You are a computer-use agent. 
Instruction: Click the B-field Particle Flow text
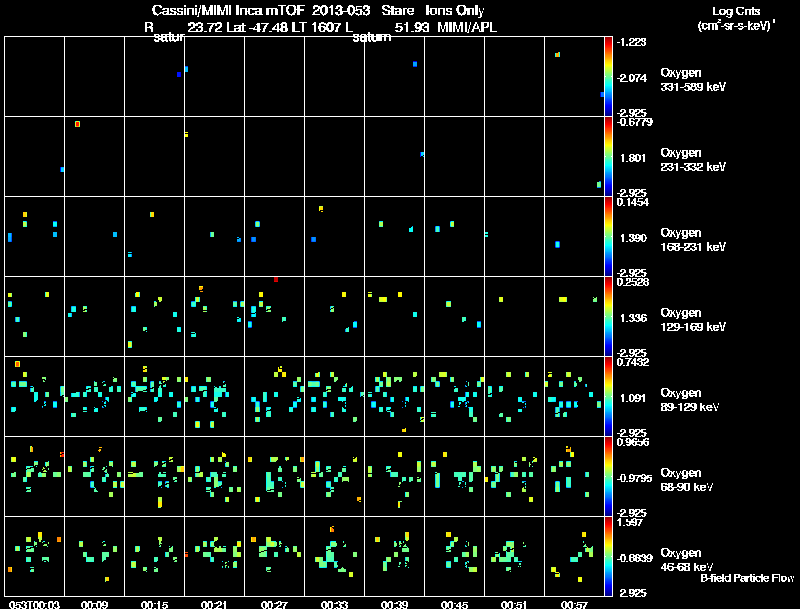(747, 578)
